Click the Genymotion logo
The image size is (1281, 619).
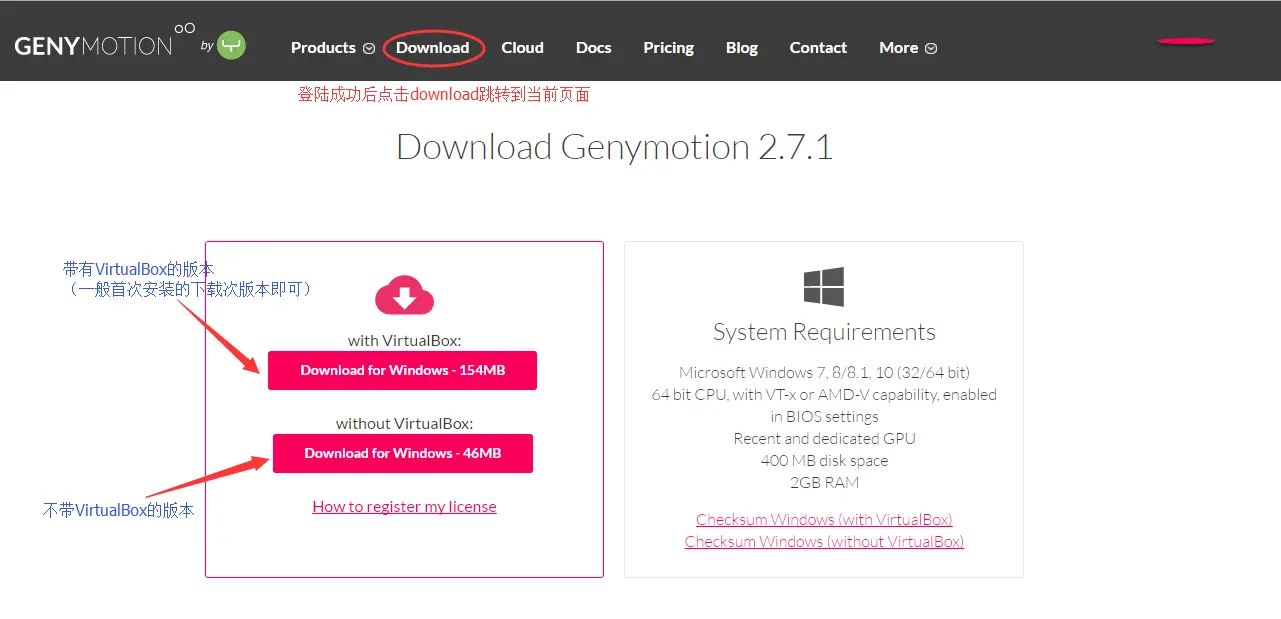tap(105, 43)
